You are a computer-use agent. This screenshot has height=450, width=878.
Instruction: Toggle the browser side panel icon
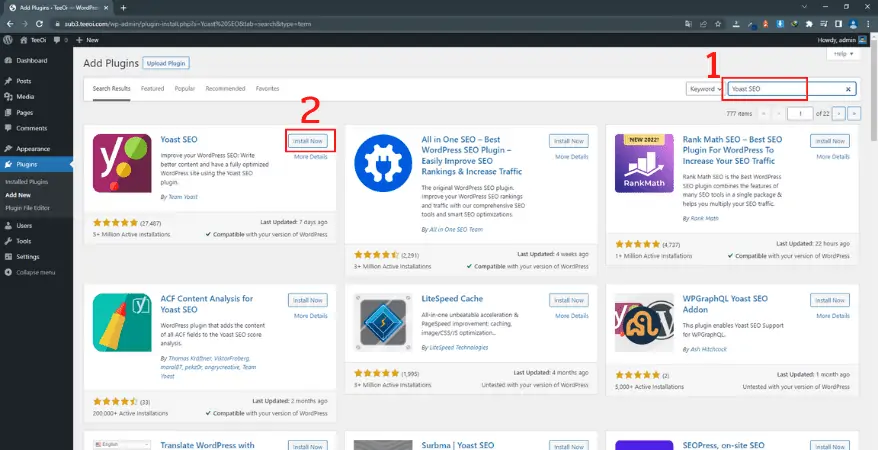click(838, 24)
